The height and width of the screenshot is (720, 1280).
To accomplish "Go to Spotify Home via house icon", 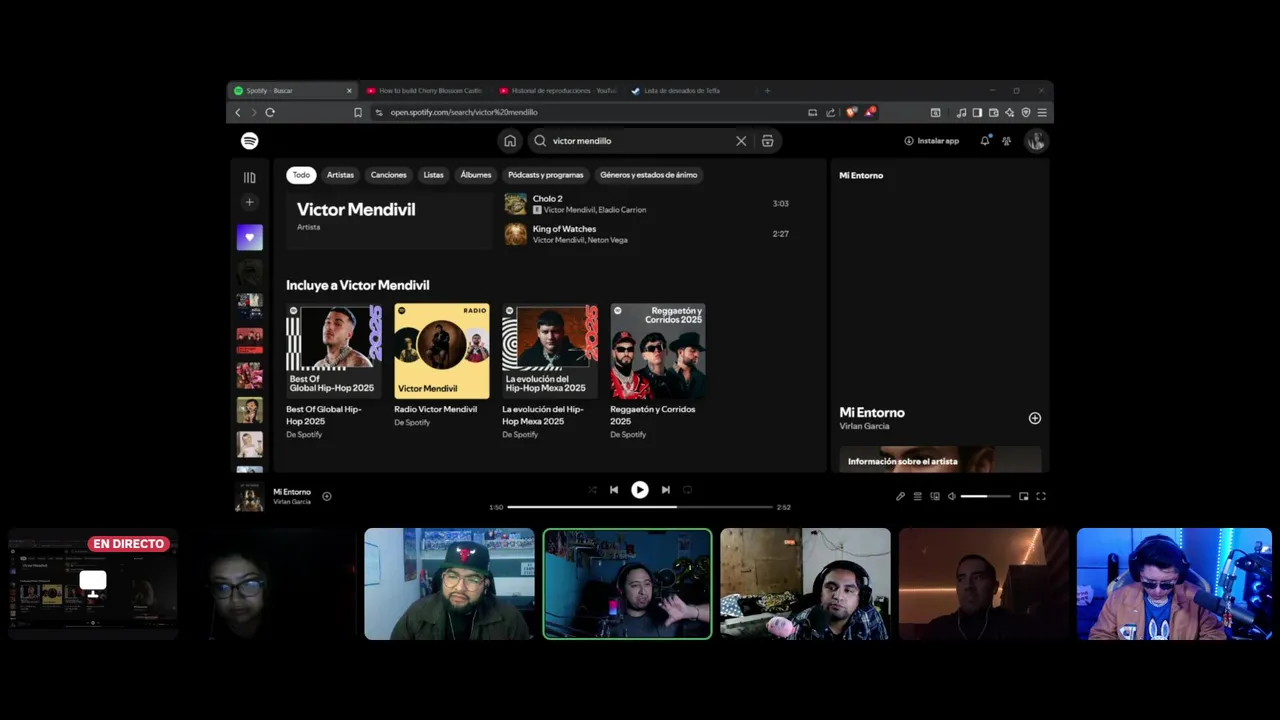I will (510, 141).
